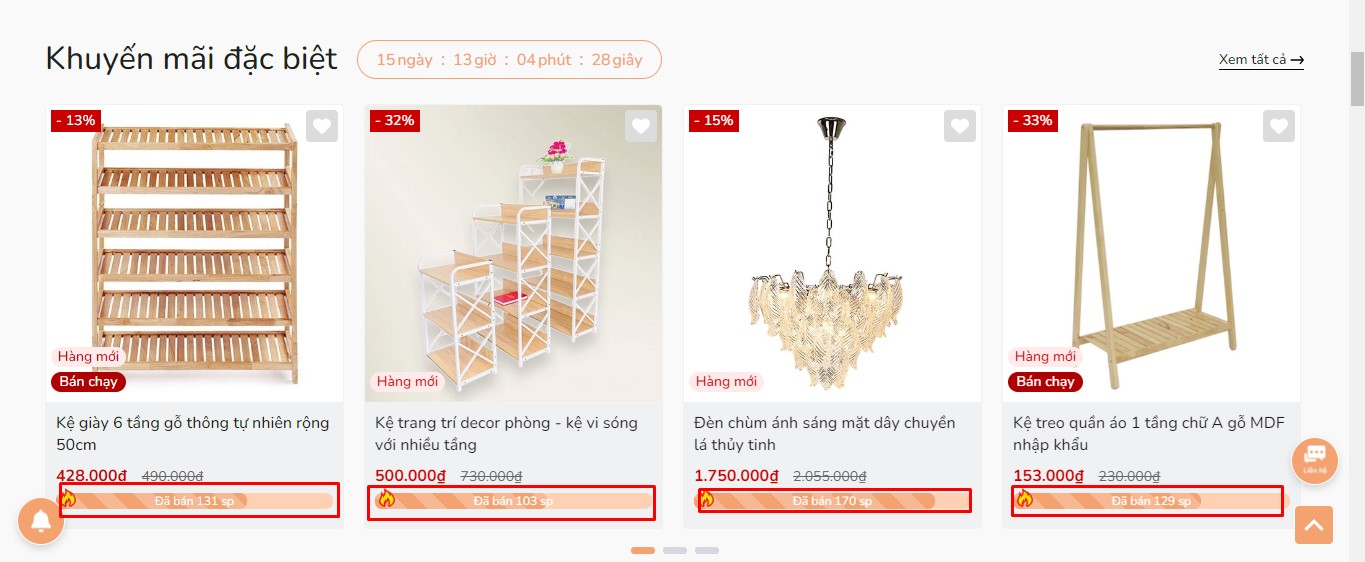Click the orange notification bell icon

click(x=41, y=521)
